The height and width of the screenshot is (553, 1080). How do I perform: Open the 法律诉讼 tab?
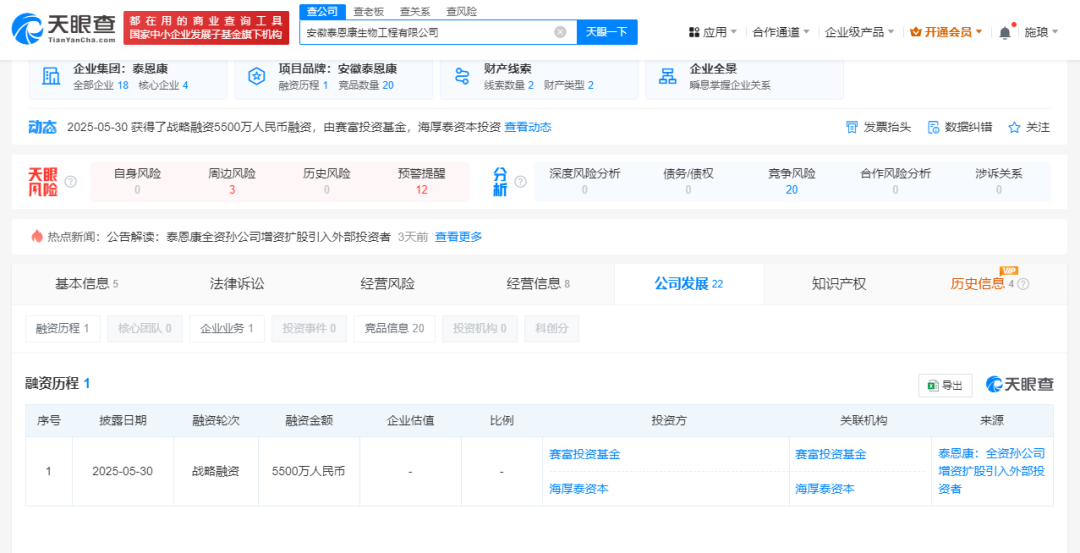click(x=237, y=284)
